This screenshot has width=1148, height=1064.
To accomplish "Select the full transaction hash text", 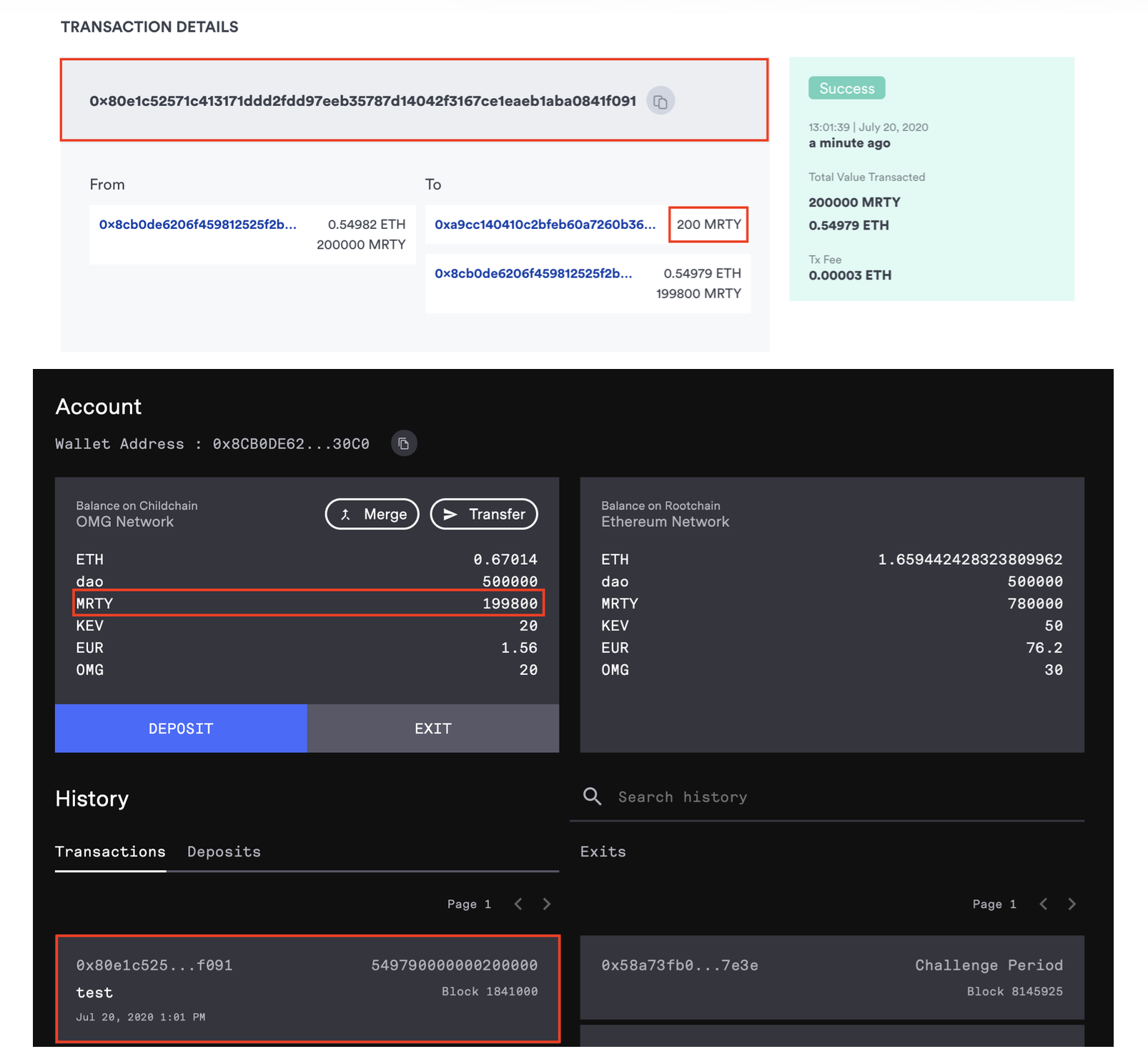I will click(363, 101).
